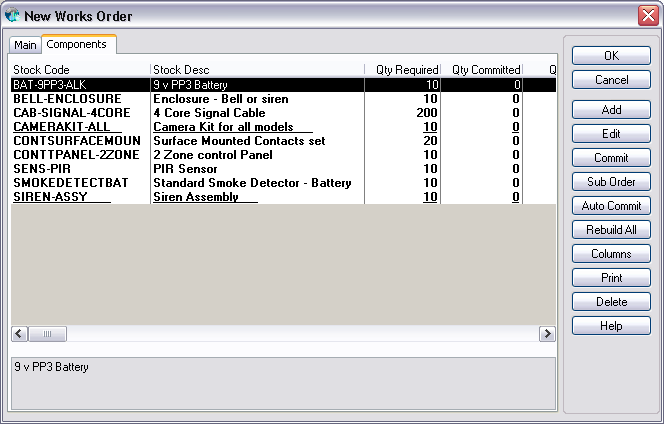Select the CONTTPANEL-2ZONE stock code
The width and height of the screenshot is (664, 424).
click(x=76, y=155)
